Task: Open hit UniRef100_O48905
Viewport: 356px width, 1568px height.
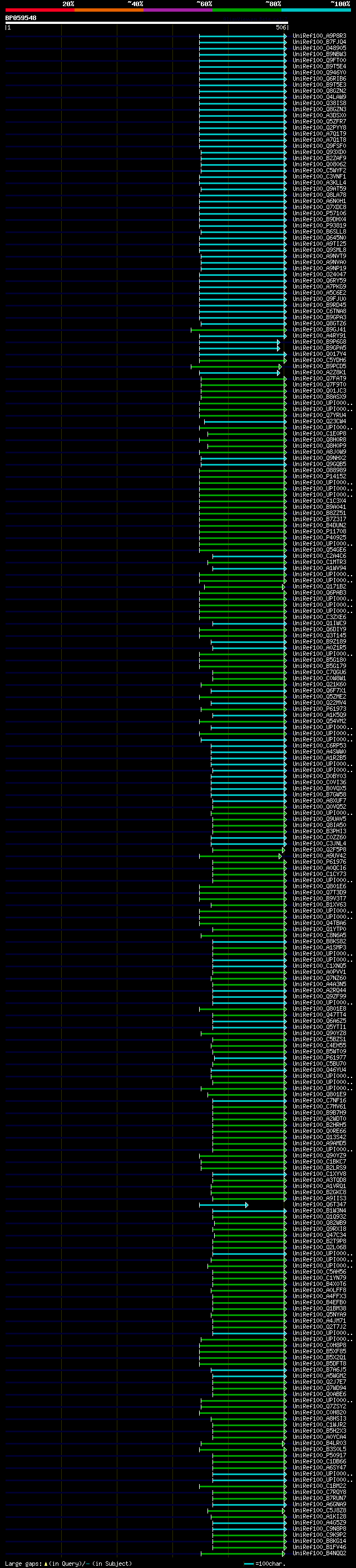Action: (319, 48)
